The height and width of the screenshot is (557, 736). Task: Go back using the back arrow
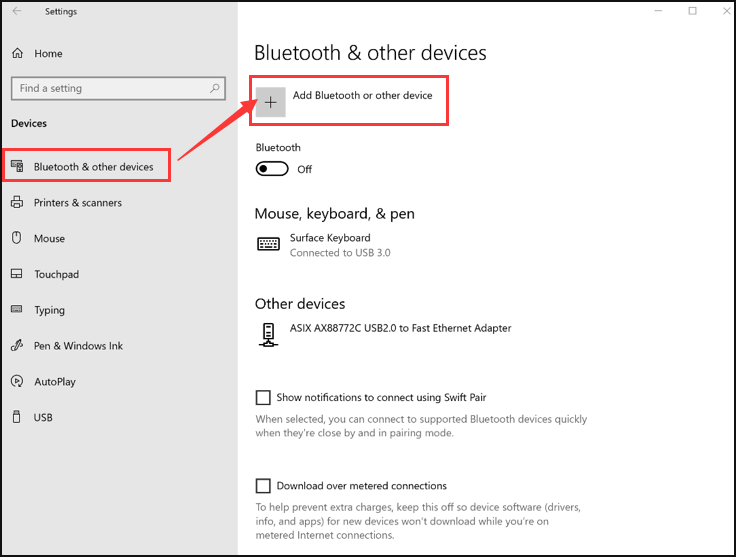click(x=17, y=11)
